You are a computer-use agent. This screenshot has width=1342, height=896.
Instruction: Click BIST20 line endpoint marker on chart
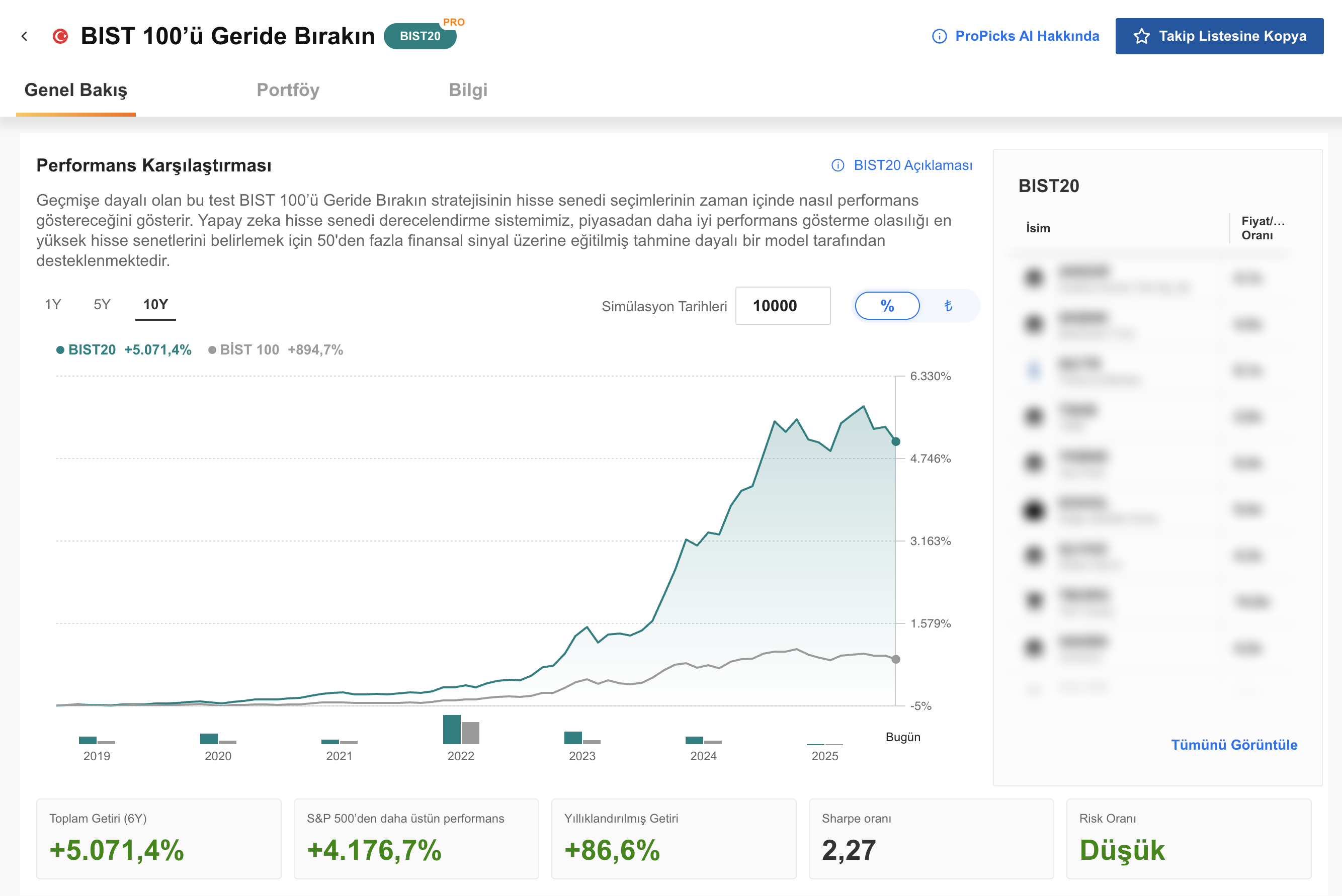point(896,441)
